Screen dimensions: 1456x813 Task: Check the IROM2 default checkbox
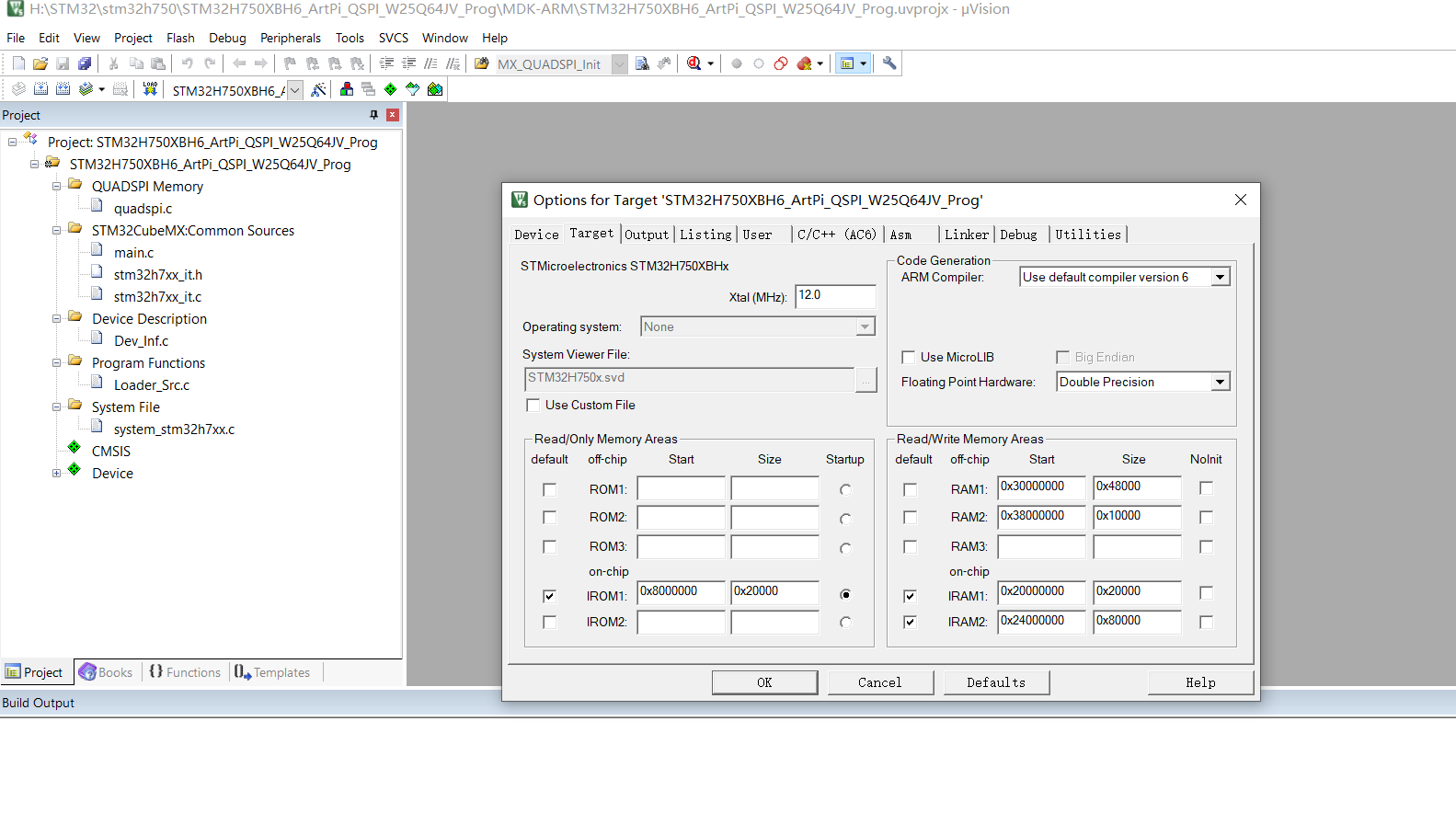coord(549,623)
